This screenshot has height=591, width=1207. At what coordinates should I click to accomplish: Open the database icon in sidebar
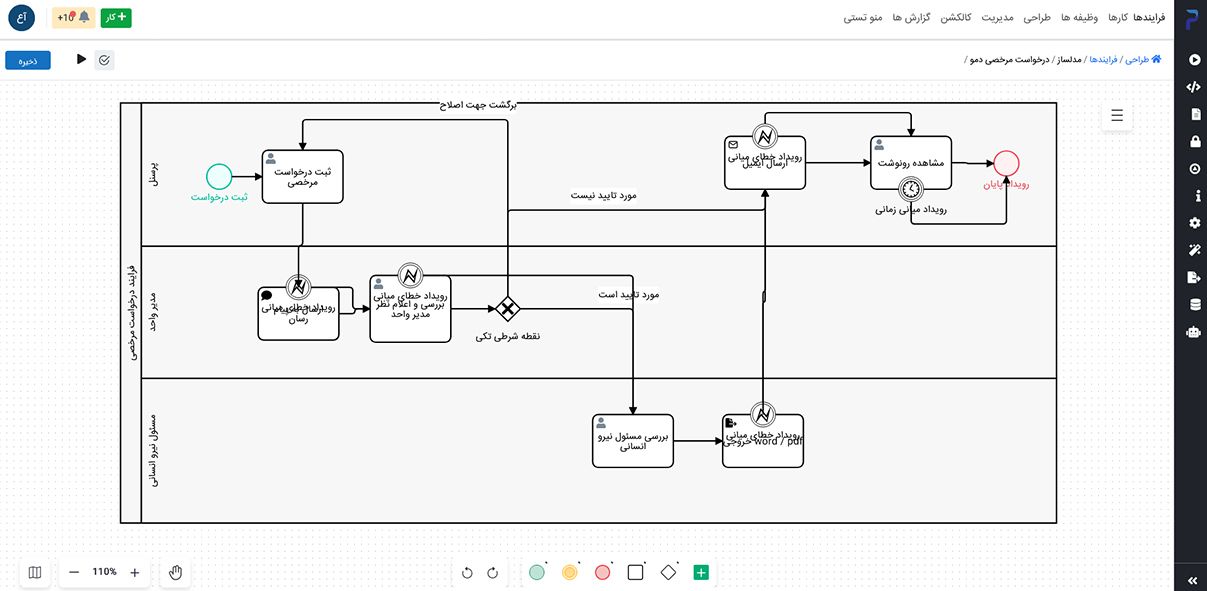[x=1193, y=305]
